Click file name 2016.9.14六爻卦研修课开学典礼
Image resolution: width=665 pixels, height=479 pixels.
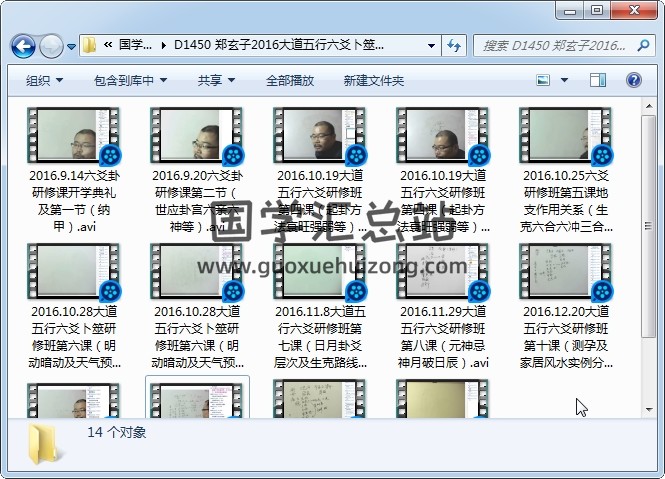[x=74, y=201]
